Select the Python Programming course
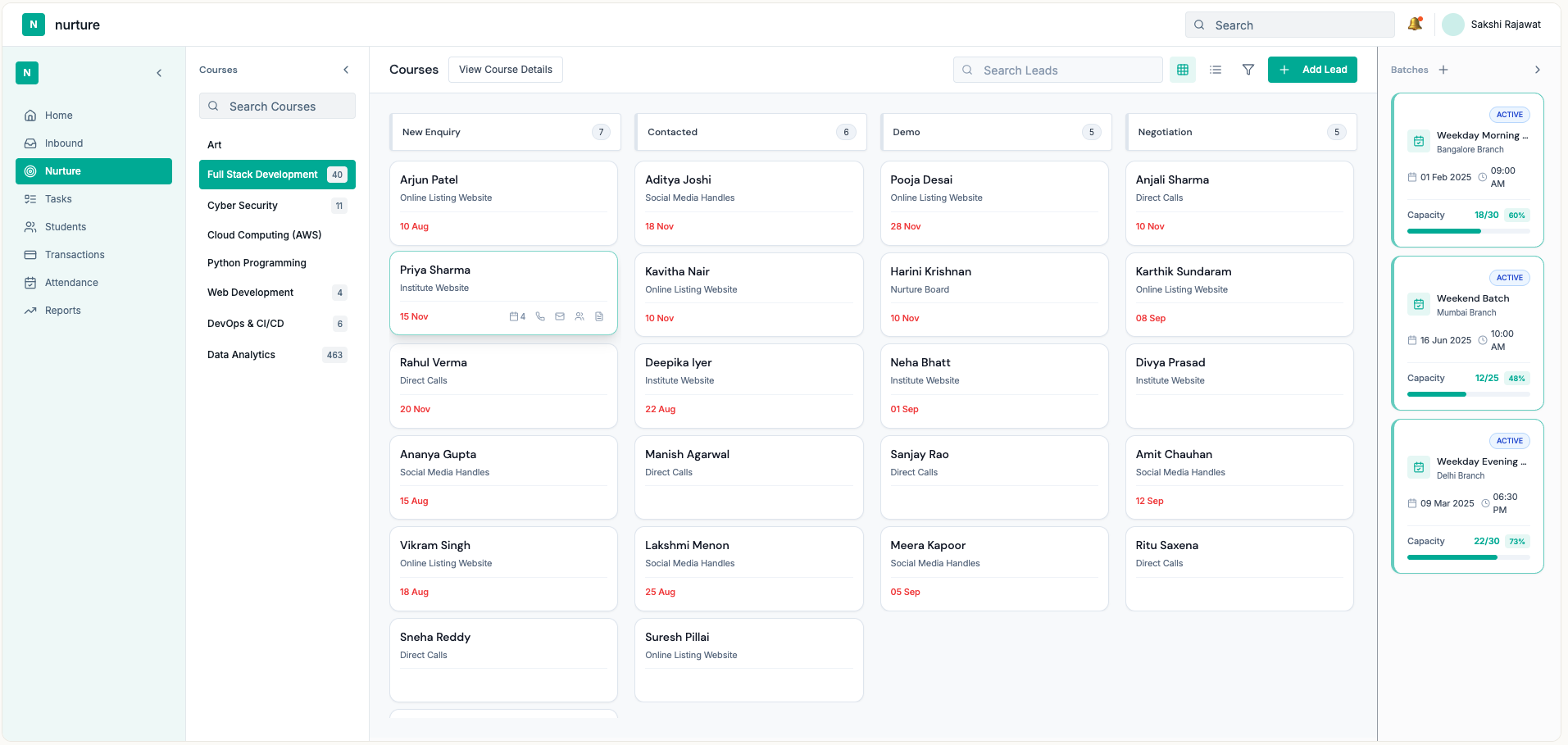The height and width of the screenshot is (745, 1568). (x=277, y=263)
